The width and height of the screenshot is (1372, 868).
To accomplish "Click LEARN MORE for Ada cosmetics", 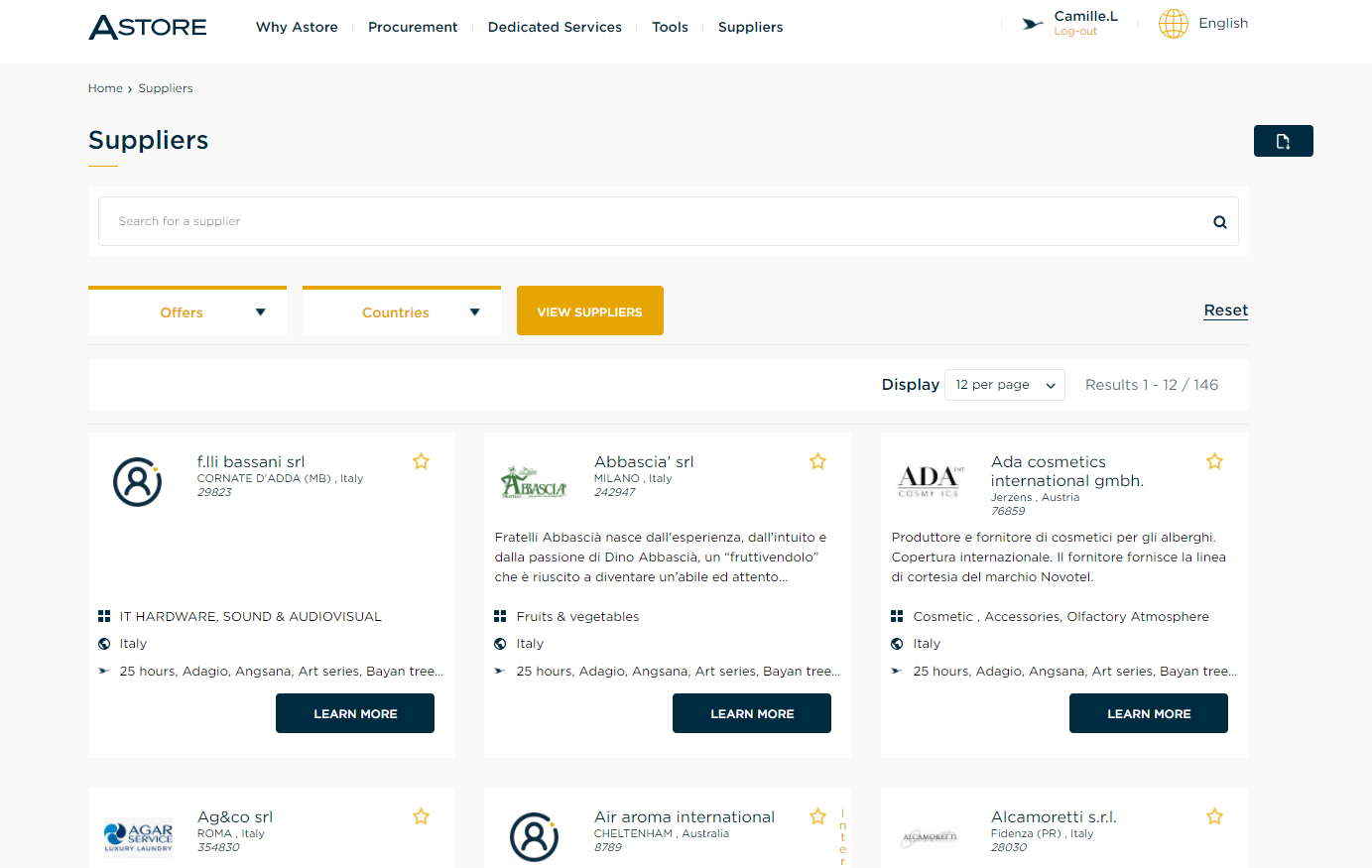I will (1149, 713).
